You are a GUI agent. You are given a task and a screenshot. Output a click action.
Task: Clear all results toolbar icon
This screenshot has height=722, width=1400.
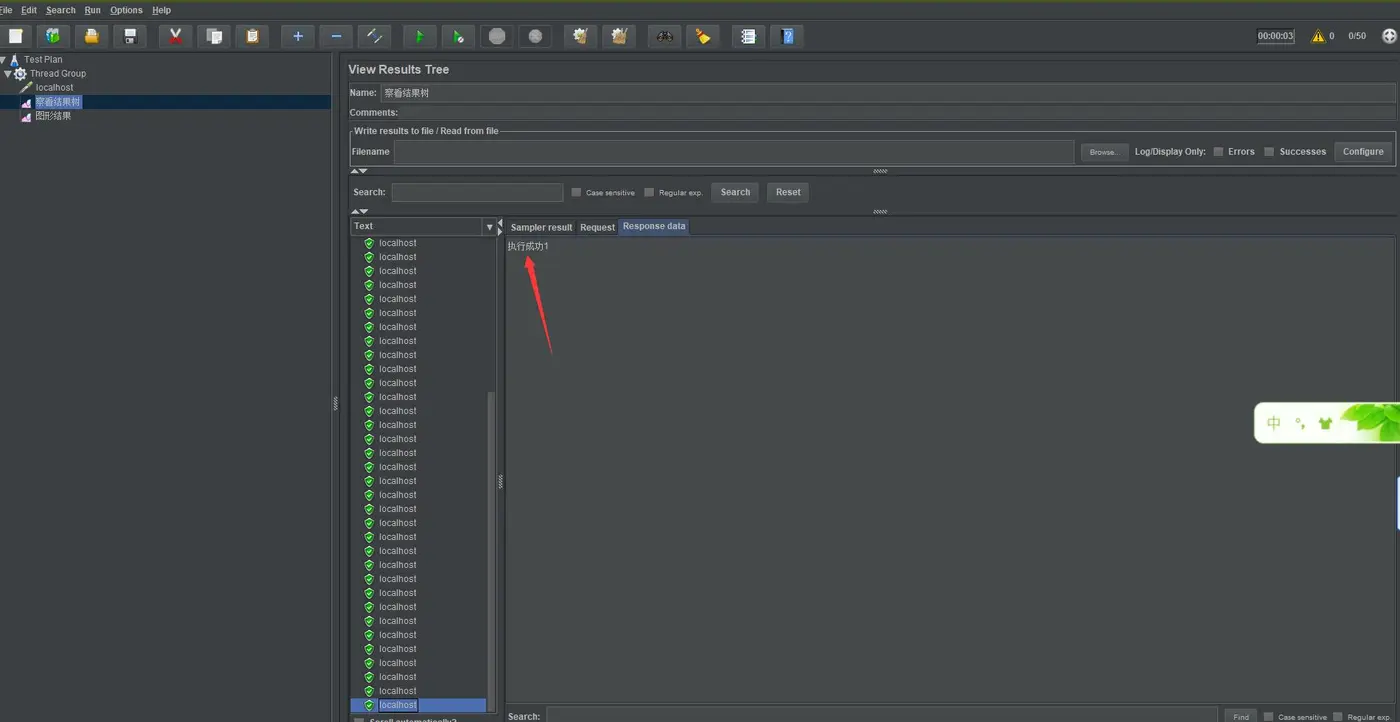(619, 36)
